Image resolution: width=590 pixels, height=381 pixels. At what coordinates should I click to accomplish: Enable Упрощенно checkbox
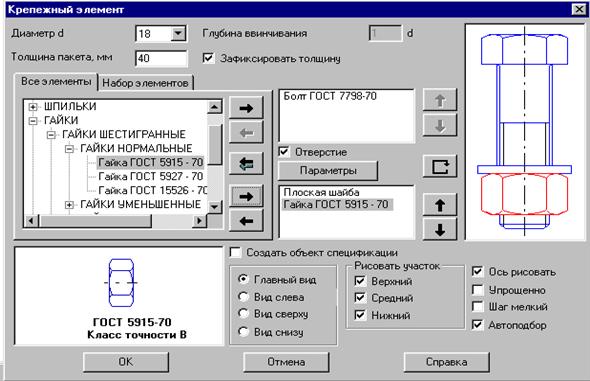[x=477, y=290]
